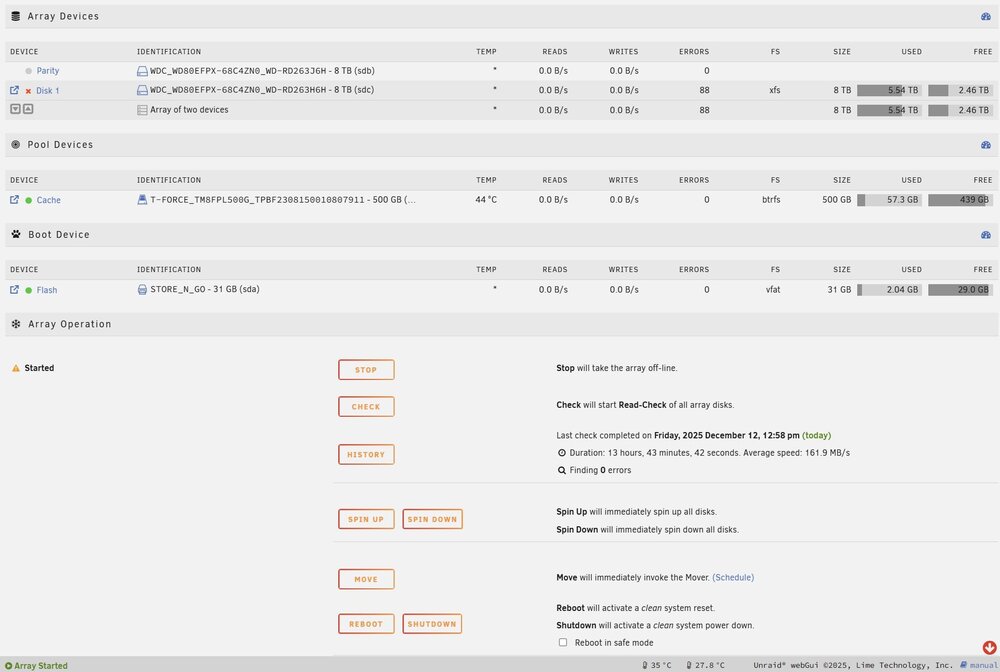Click the STORE_N_GO flash drive icon
Viewport: 1000px width, 672px height.
(142, 289)
